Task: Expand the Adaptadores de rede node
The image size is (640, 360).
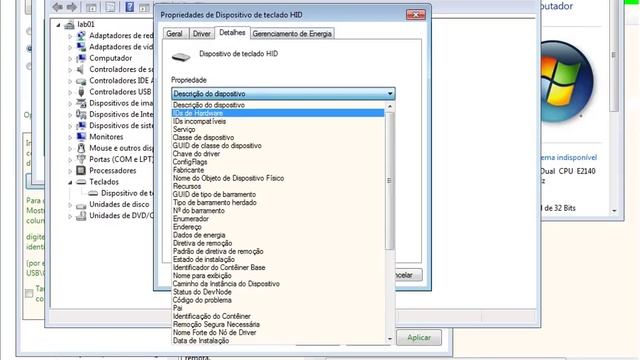Action: coord(70,36)
